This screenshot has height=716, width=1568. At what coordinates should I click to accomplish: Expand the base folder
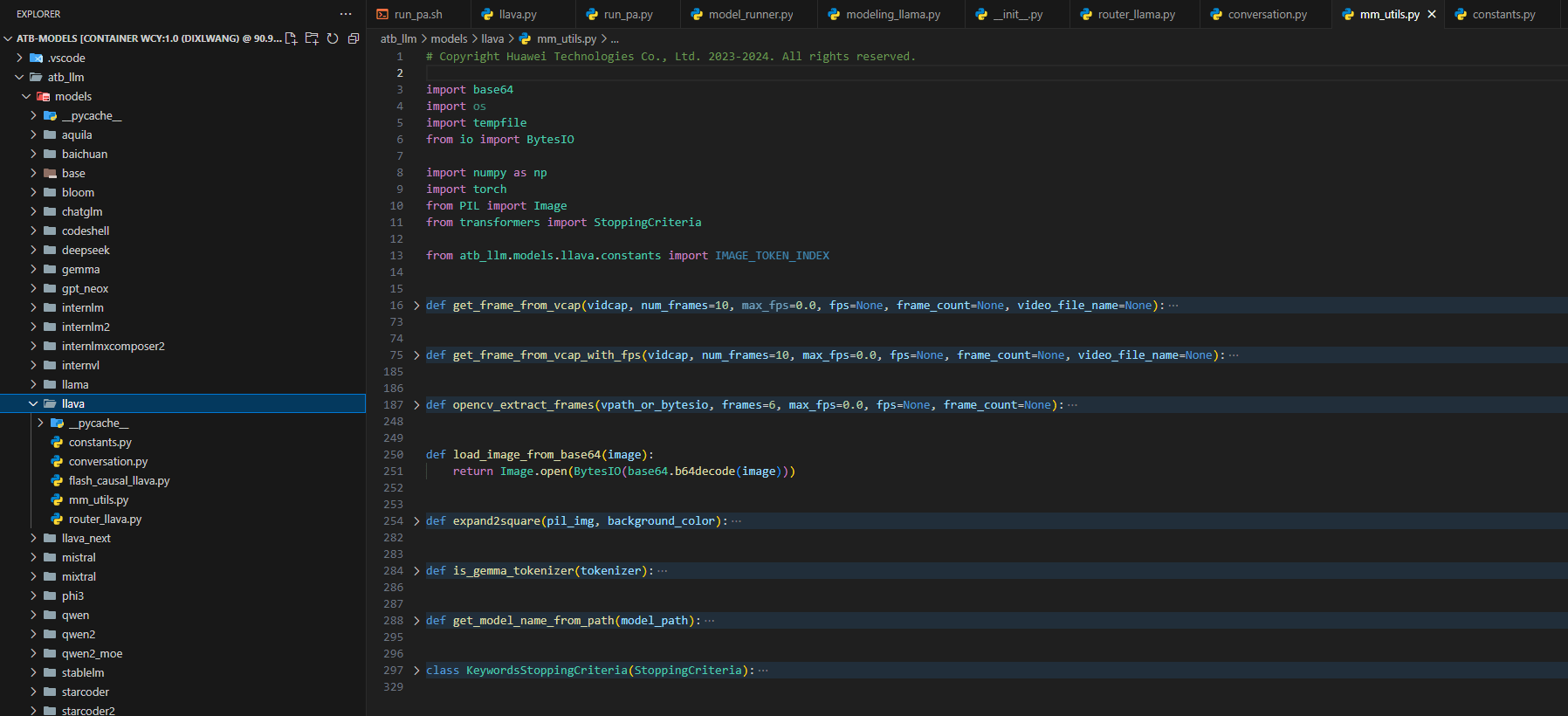[33, 173]
